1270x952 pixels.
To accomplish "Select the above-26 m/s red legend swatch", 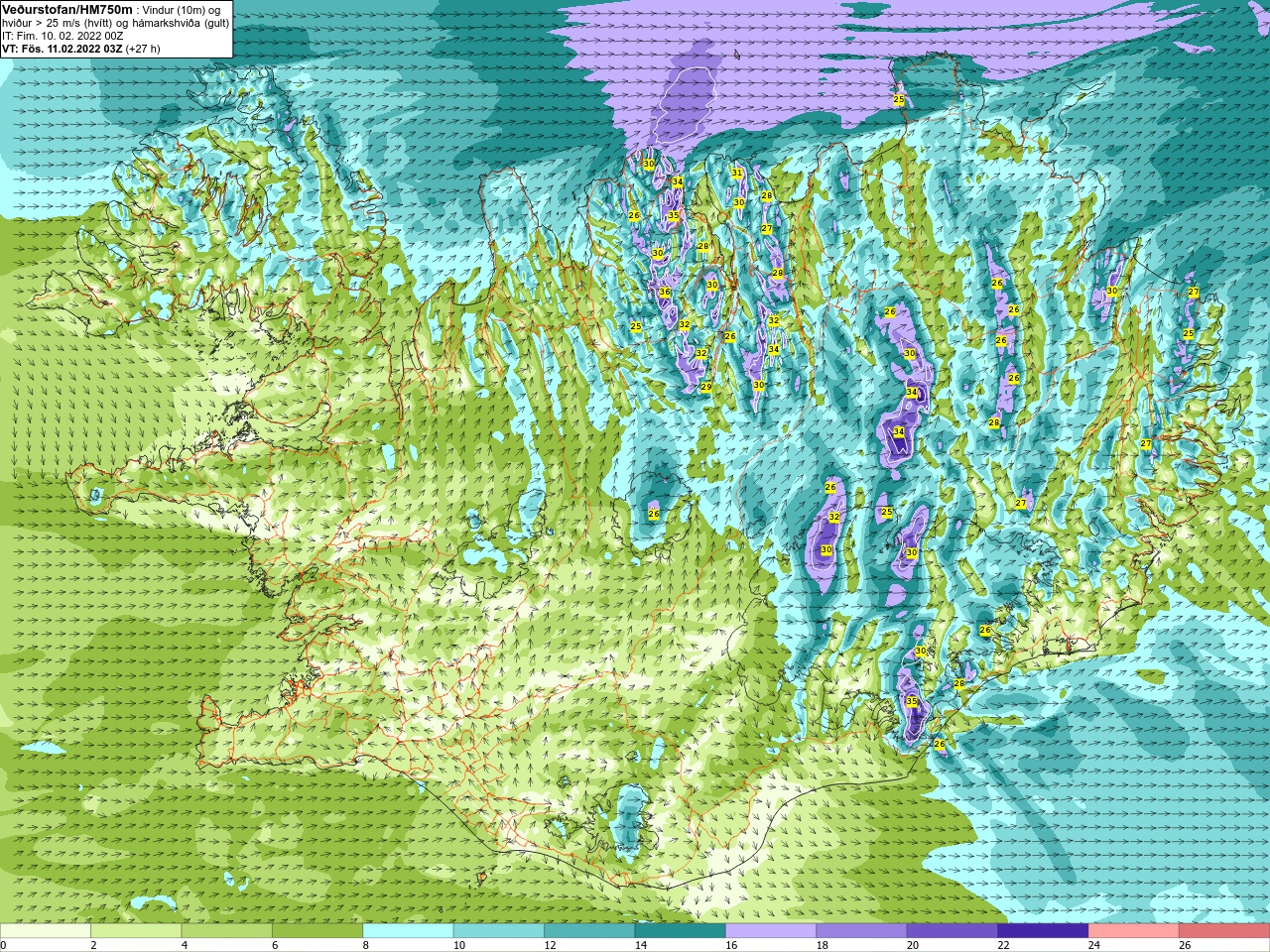I will [x=1224, y=931].
